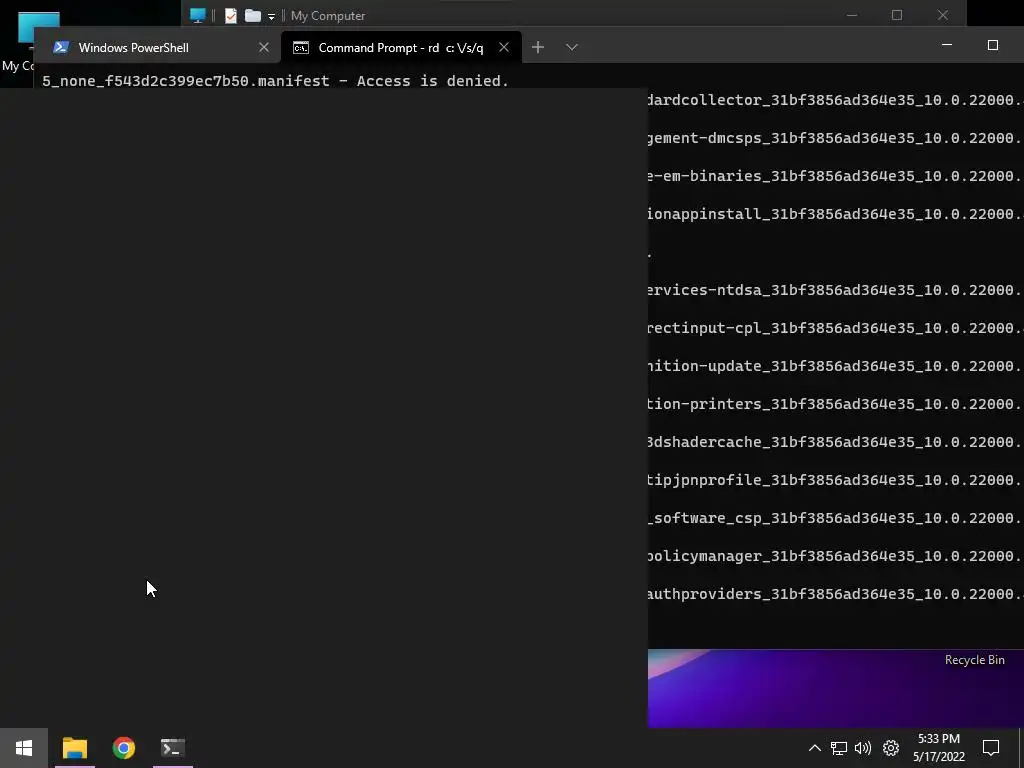
Task: Click the line containing 'rectinput-cpl_31bf3856ad364e35'
Action: [835, 328]
